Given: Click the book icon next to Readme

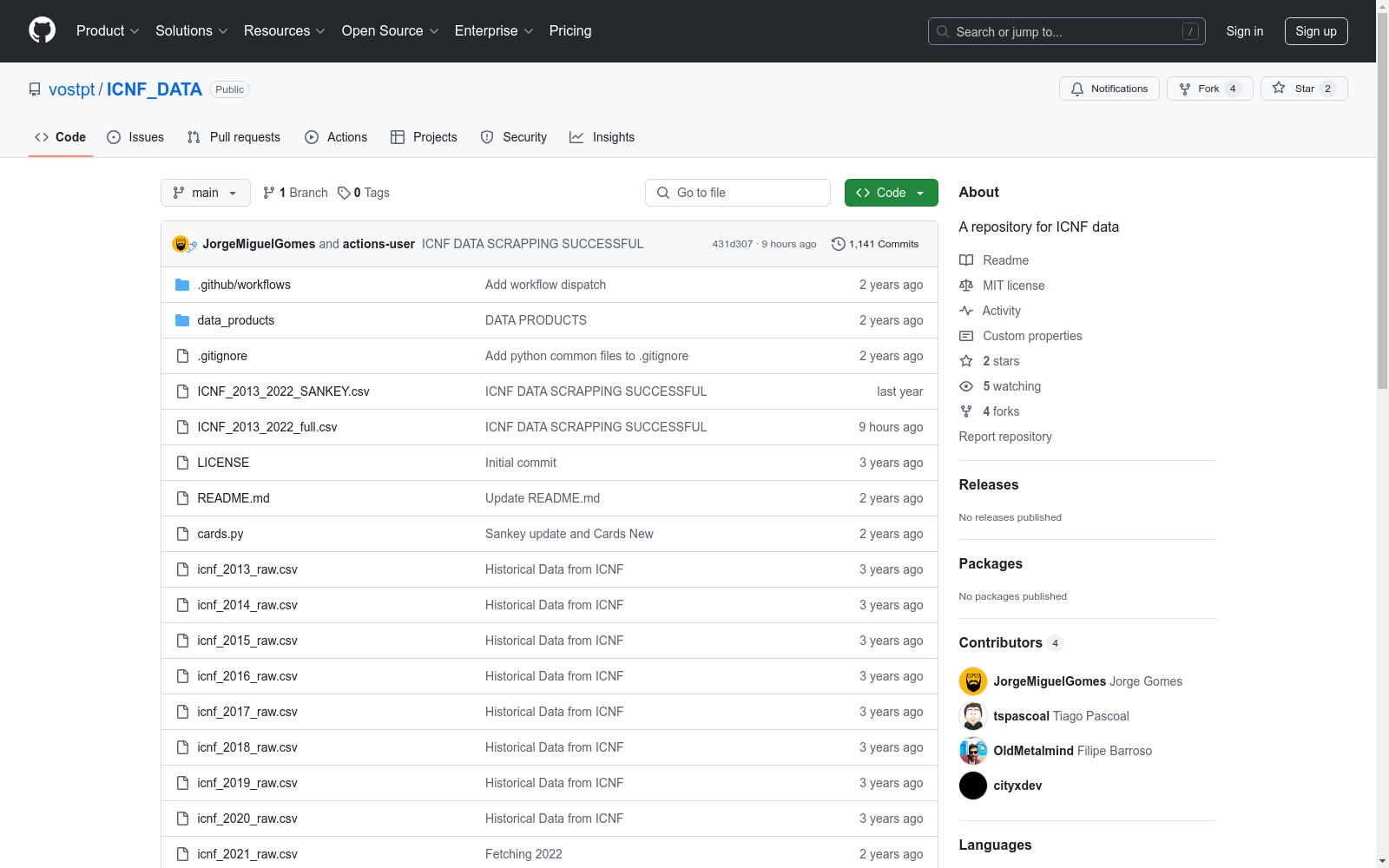Looking at the screenshot, I should (x=966, y=260).
